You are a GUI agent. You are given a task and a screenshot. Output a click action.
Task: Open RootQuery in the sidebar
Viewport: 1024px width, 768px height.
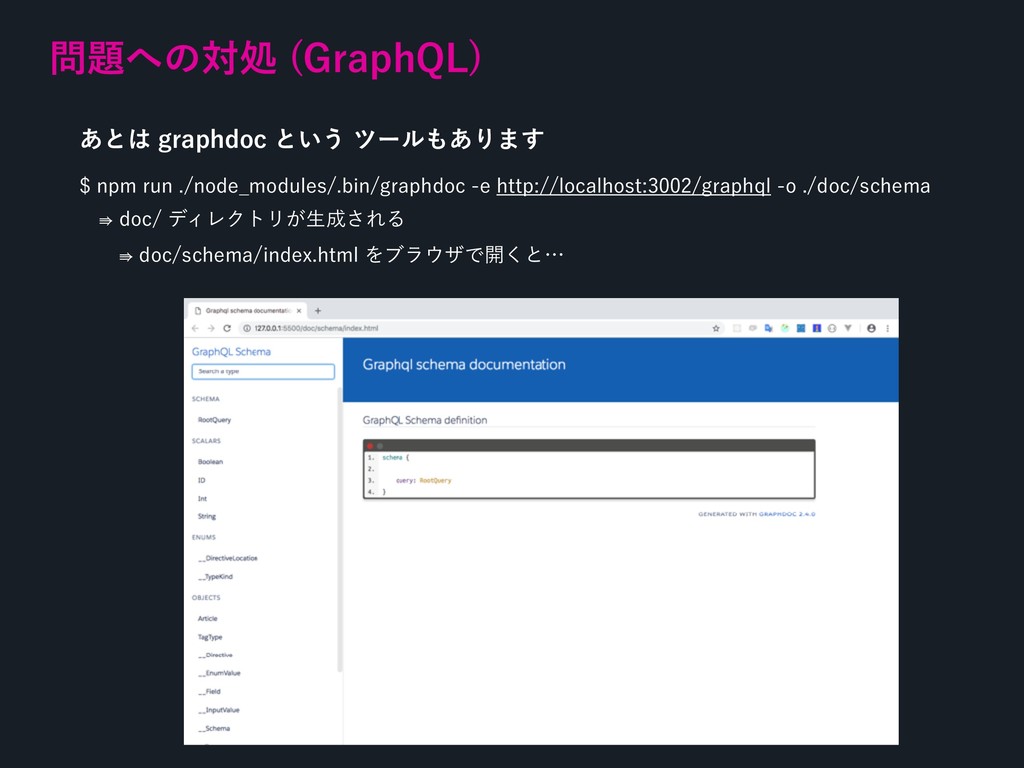pyautogui.click(x=214, y=420)
